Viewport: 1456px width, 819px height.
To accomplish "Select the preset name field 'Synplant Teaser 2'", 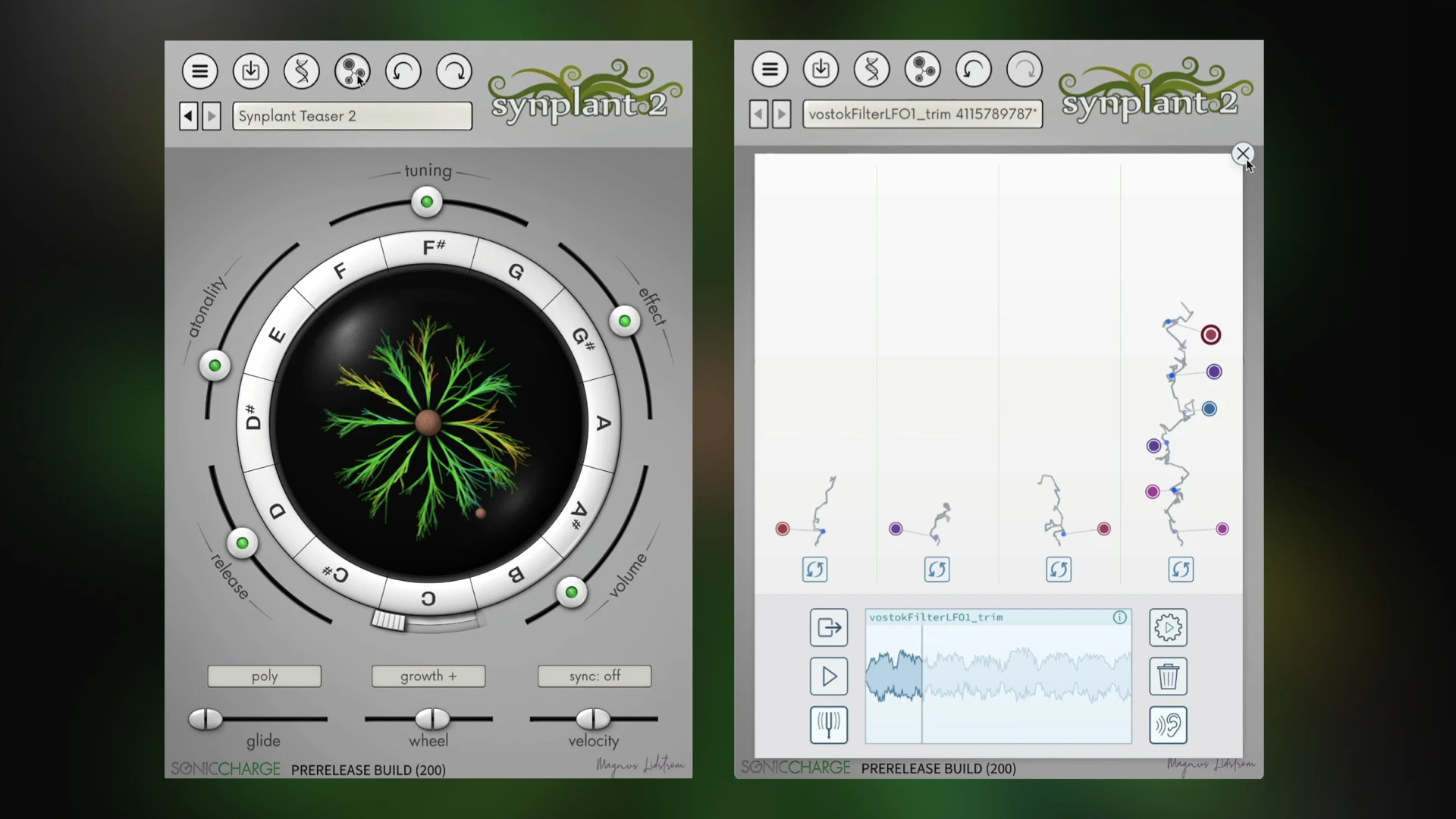I will click(x=351, y=115).
